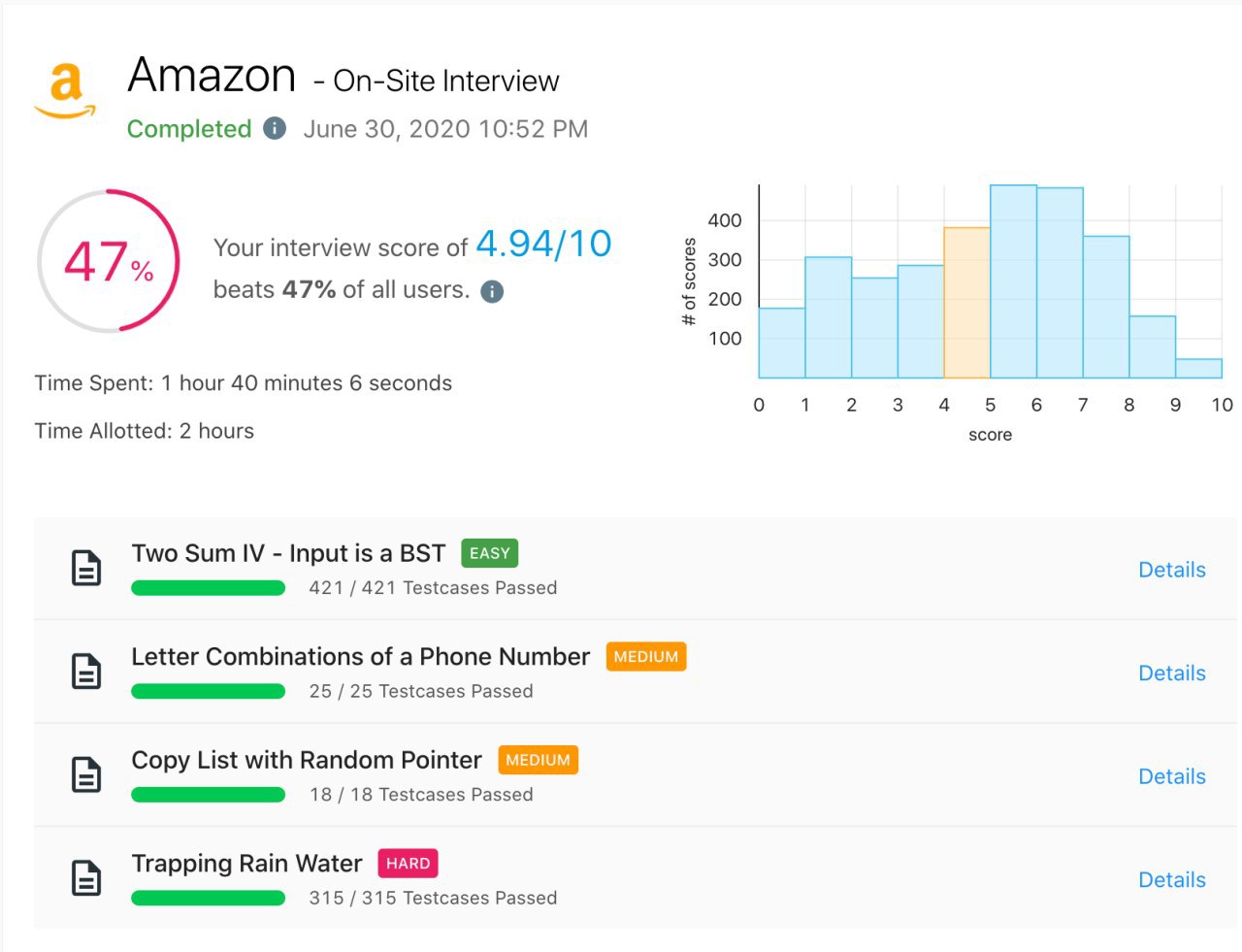The image size is (1242, 952).
Task: Open info icon beside 'beats 47% of all users'
Action: point(493,291)
